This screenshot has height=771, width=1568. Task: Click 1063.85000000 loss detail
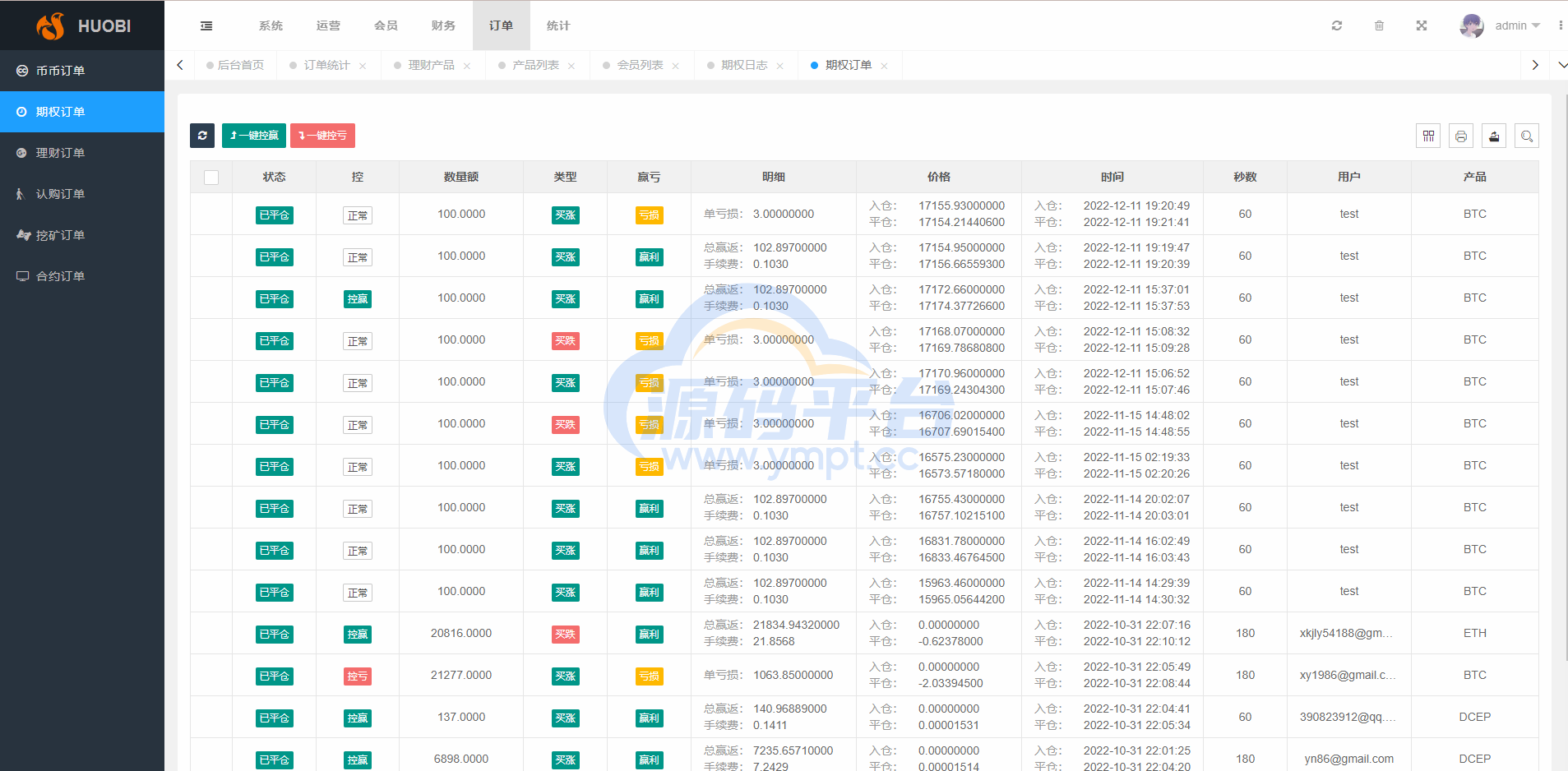pyautogui.click(x=793, y=675)
